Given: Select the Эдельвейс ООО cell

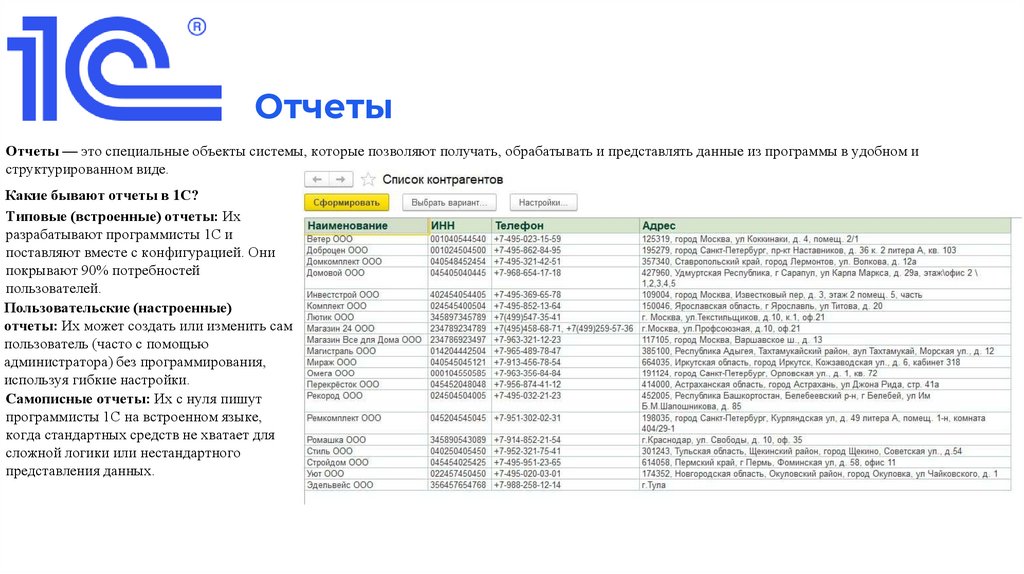Looking at the screenshot, I should [366, 485].
